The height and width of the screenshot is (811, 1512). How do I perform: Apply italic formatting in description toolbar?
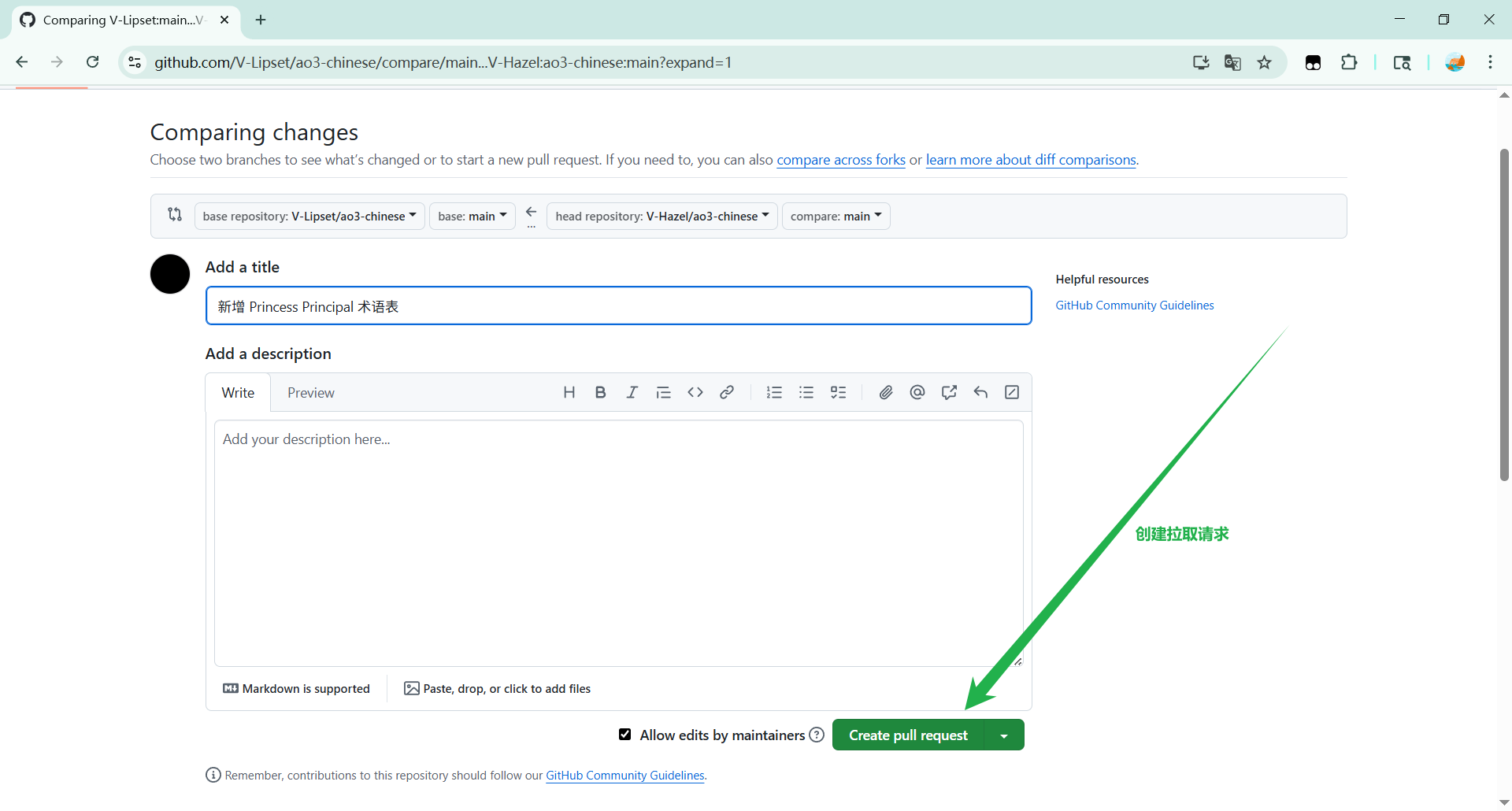click(x=632, y=392)
